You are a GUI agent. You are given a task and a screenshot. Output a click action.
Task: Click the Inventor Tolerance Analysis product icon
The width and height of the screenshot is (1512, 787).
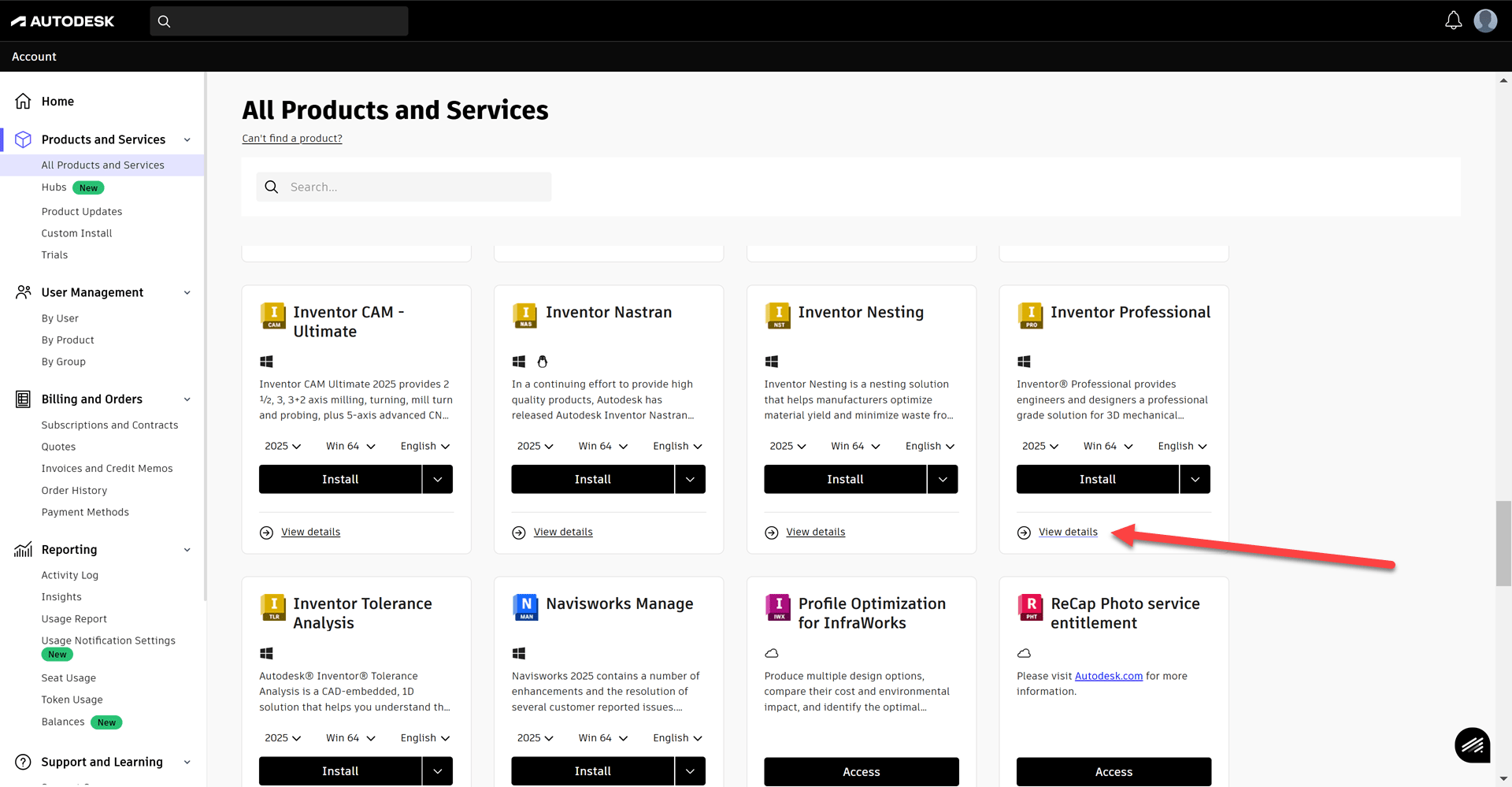(273, 607)
